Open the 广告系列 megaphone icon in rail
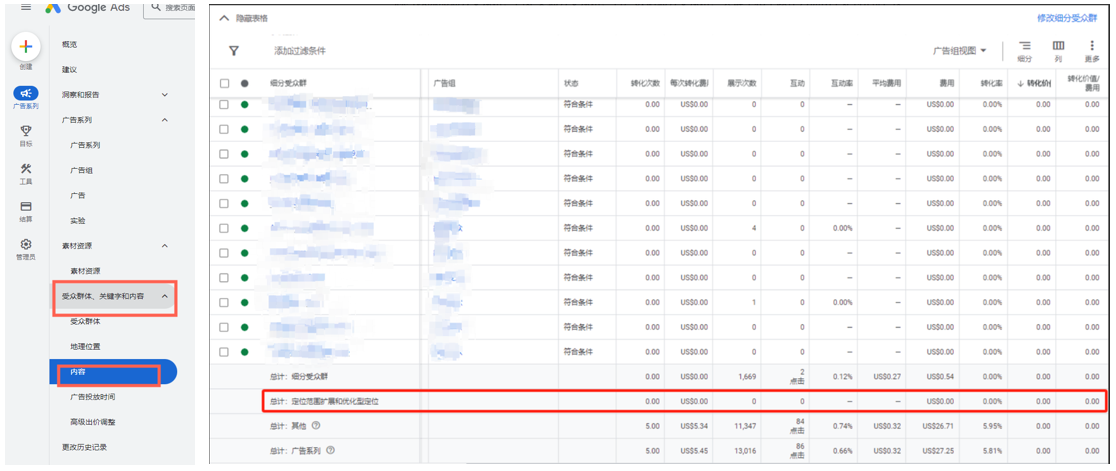The image size is (1116, 471). pos(26,93)
